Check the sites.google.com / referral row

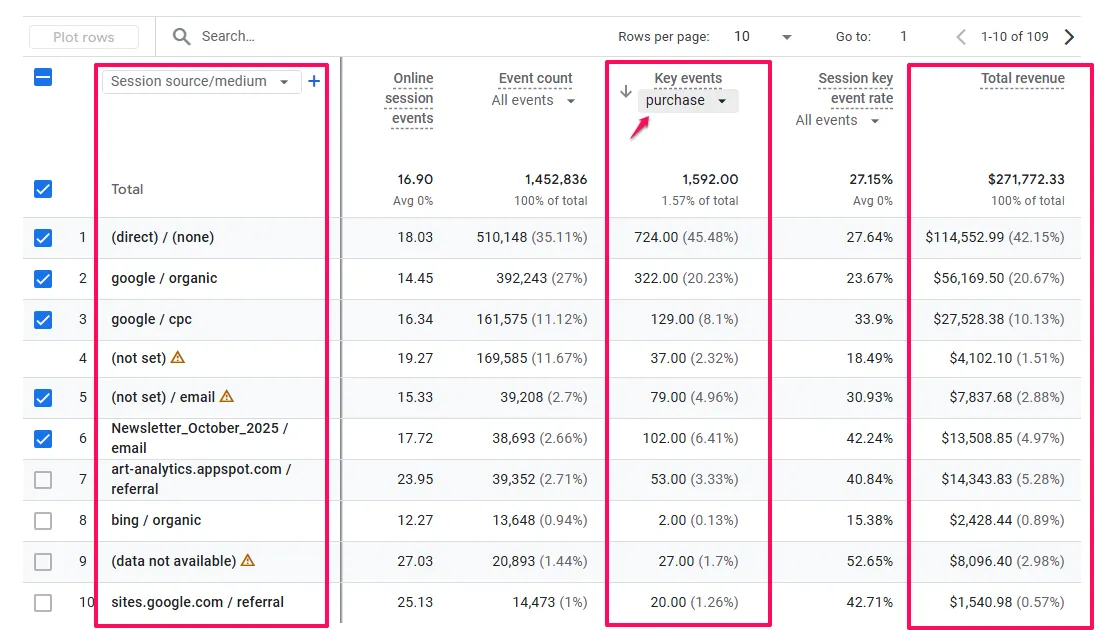43,603
